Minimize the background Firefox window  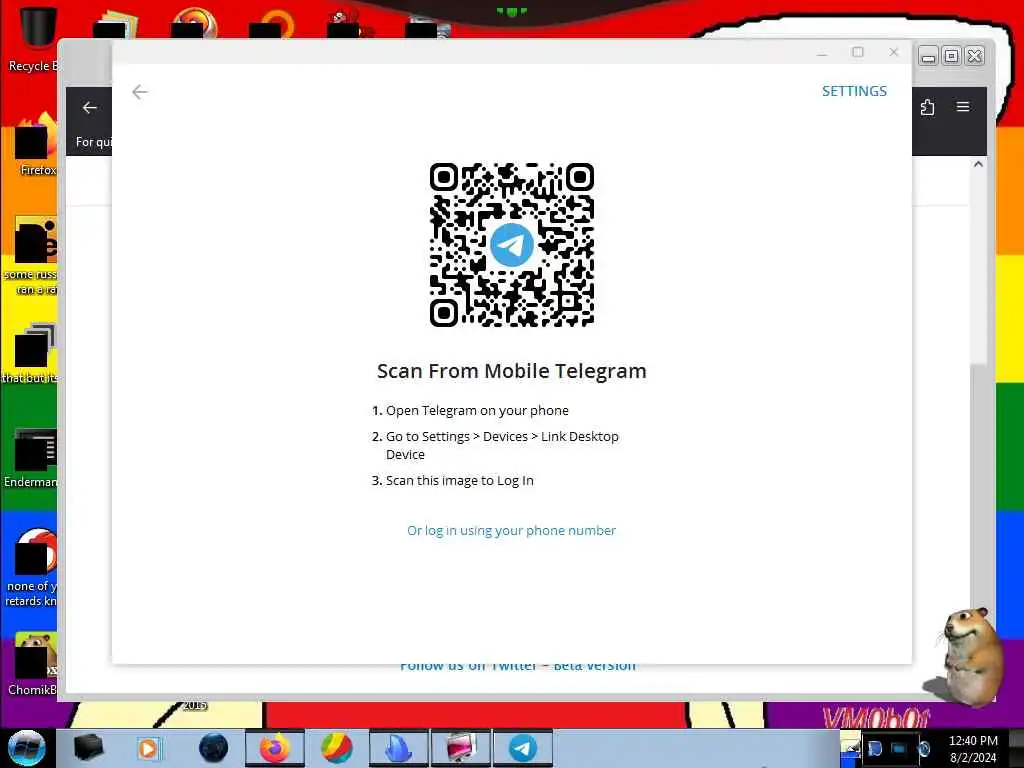pyautogui.click(x=928, y=57)
